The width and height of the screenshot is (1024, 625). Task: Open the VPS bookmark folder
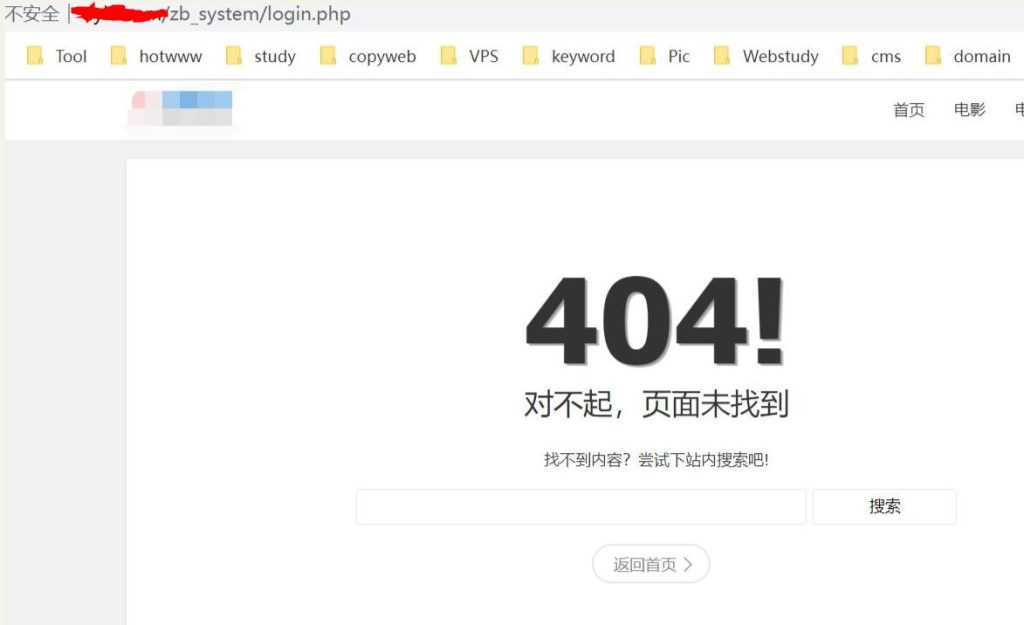click(x=470, y=56)
